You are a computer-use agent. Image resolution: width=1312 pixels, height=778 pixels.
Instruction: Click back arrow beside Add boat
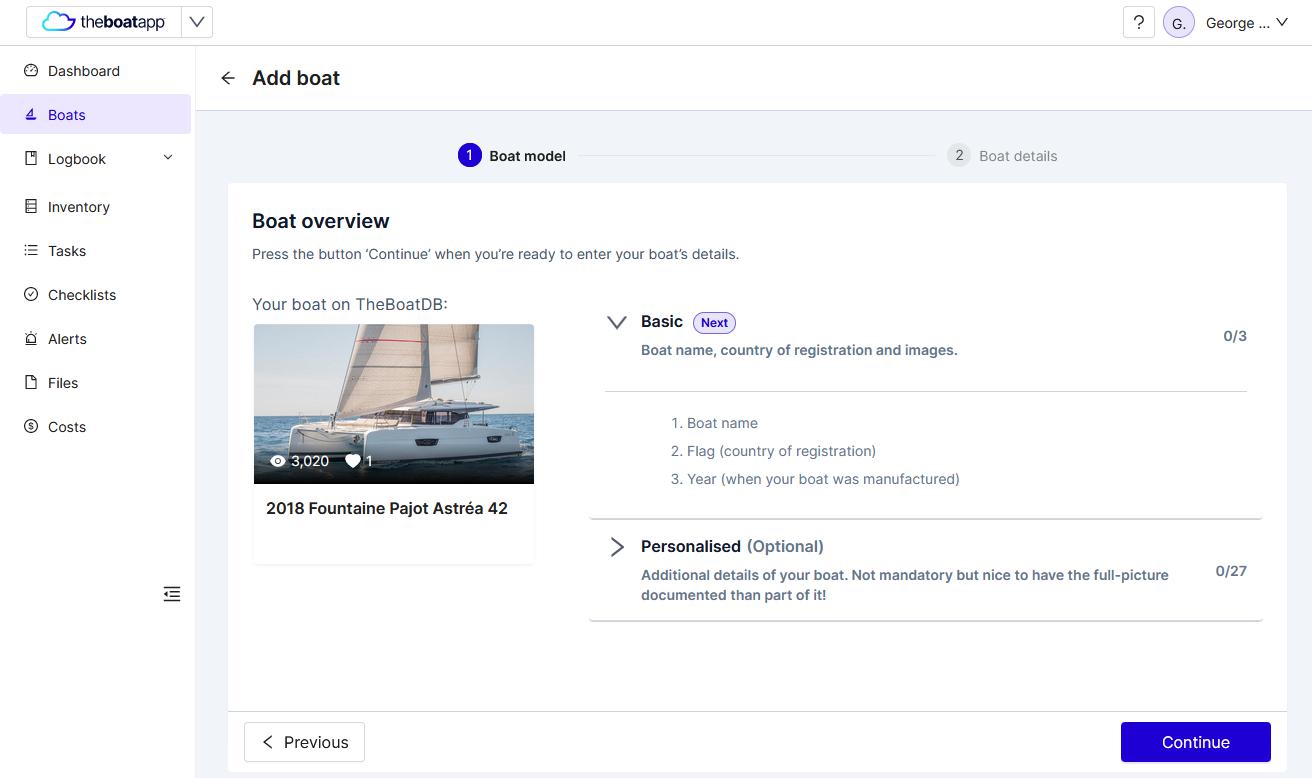[x=228, y=78]
